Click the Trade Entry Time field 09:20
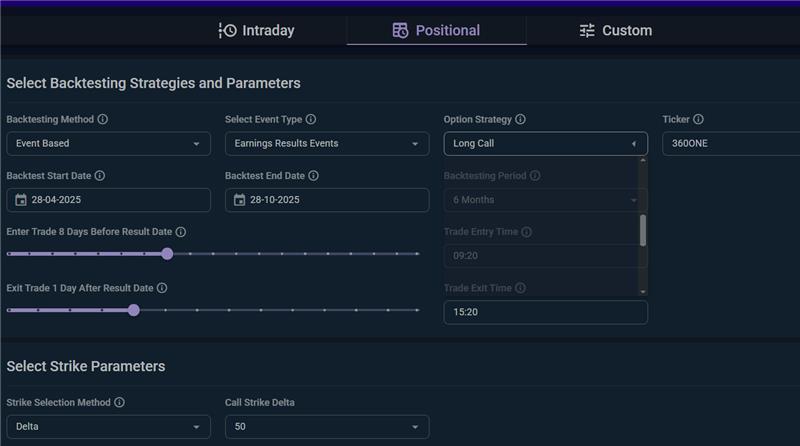 click(x=545, y=256)
